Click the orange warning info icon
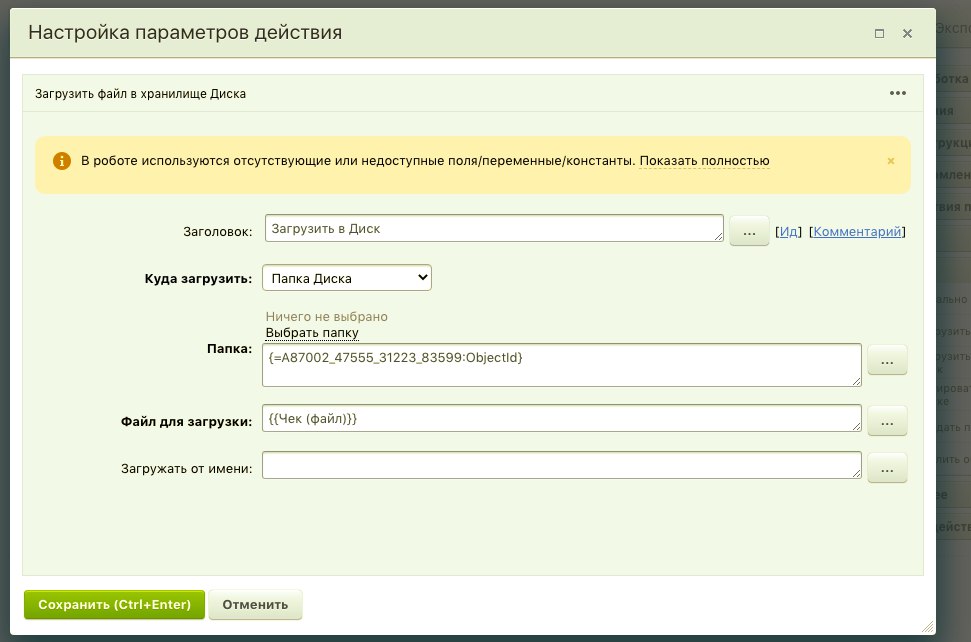Screen dimensions: 971x642 (x=62, y=160)
